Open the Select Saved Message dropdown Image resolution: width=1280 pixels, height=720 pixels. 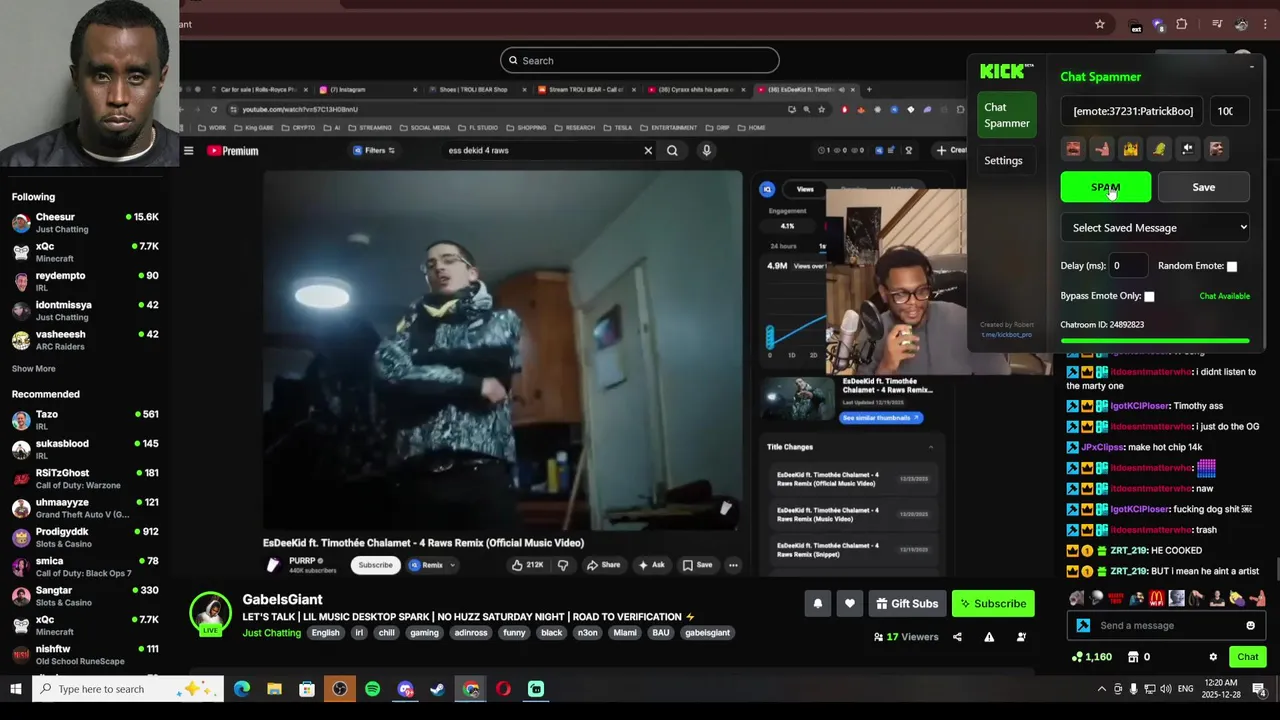click(x=1157, y=228)
